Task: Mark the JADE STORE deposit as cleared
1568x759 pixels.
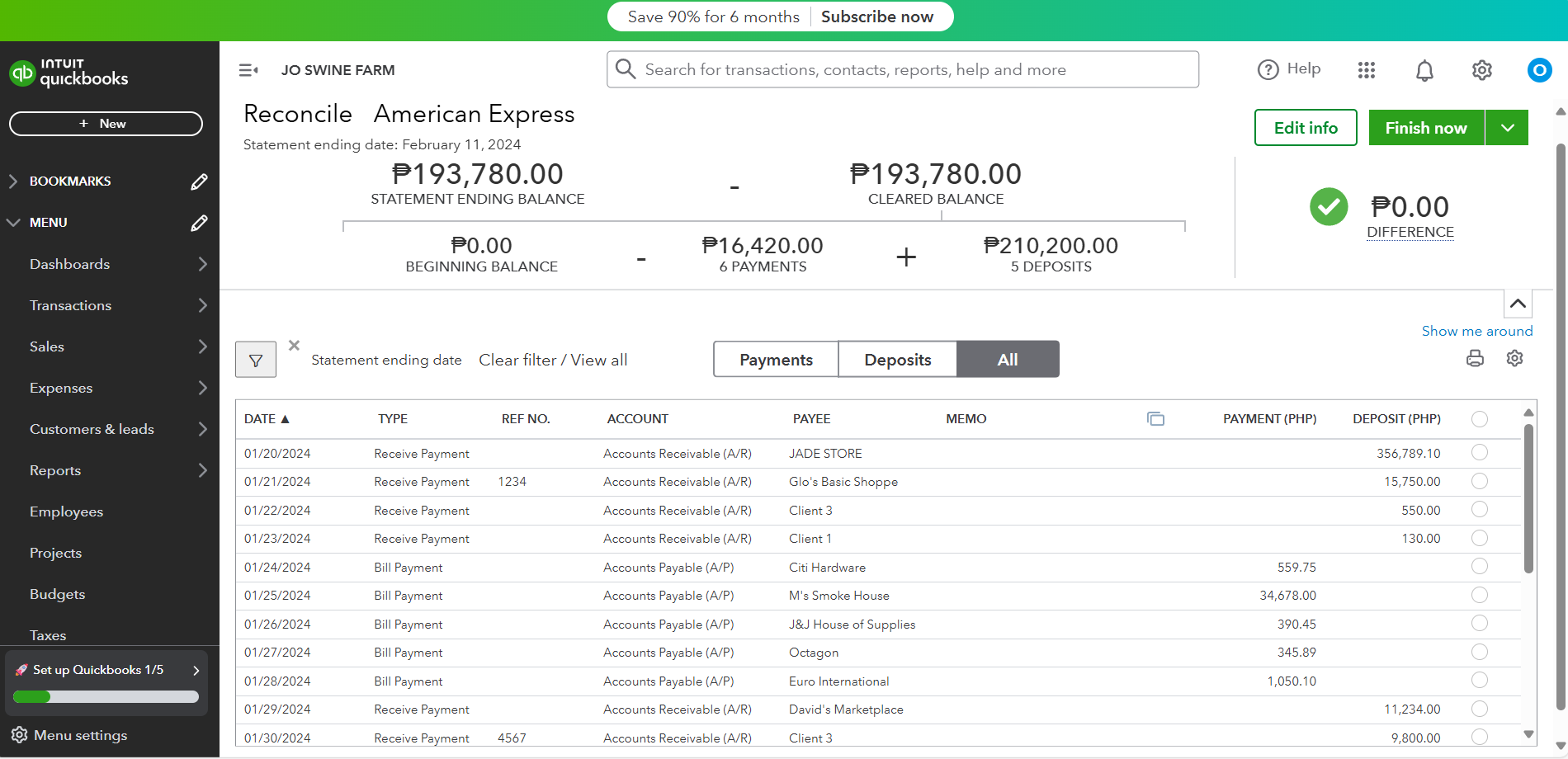Action: (x=1480, y=453)
